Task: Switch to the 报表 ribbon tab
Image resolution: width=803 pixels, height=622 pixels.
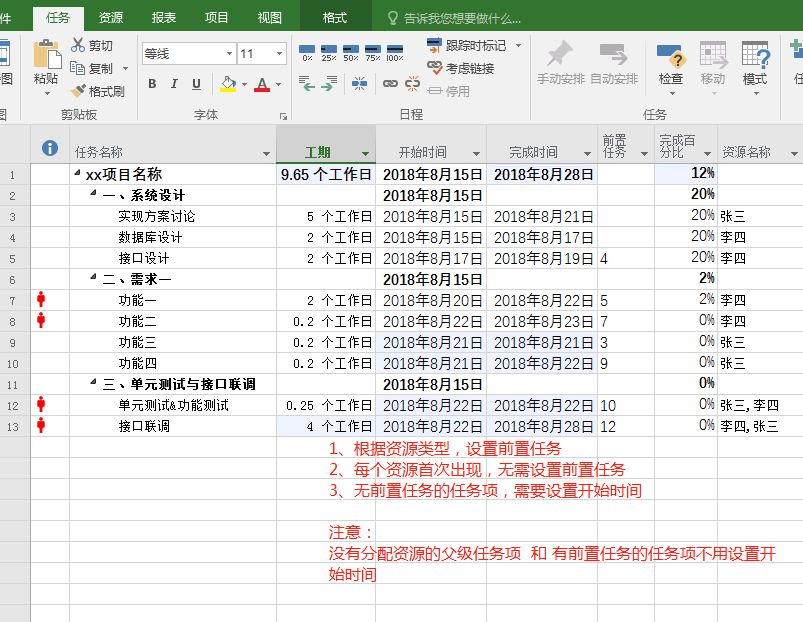Action: (x=164, y=18)
